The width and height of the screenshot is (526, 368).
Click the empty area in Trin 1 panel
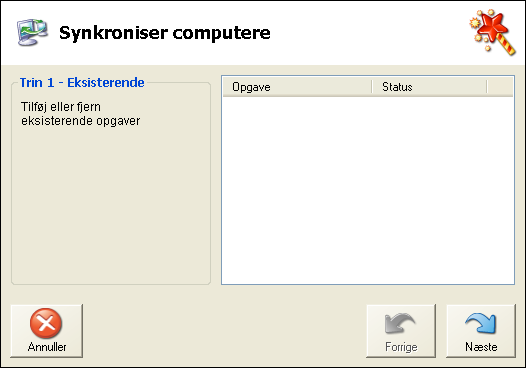coord(111,205)
